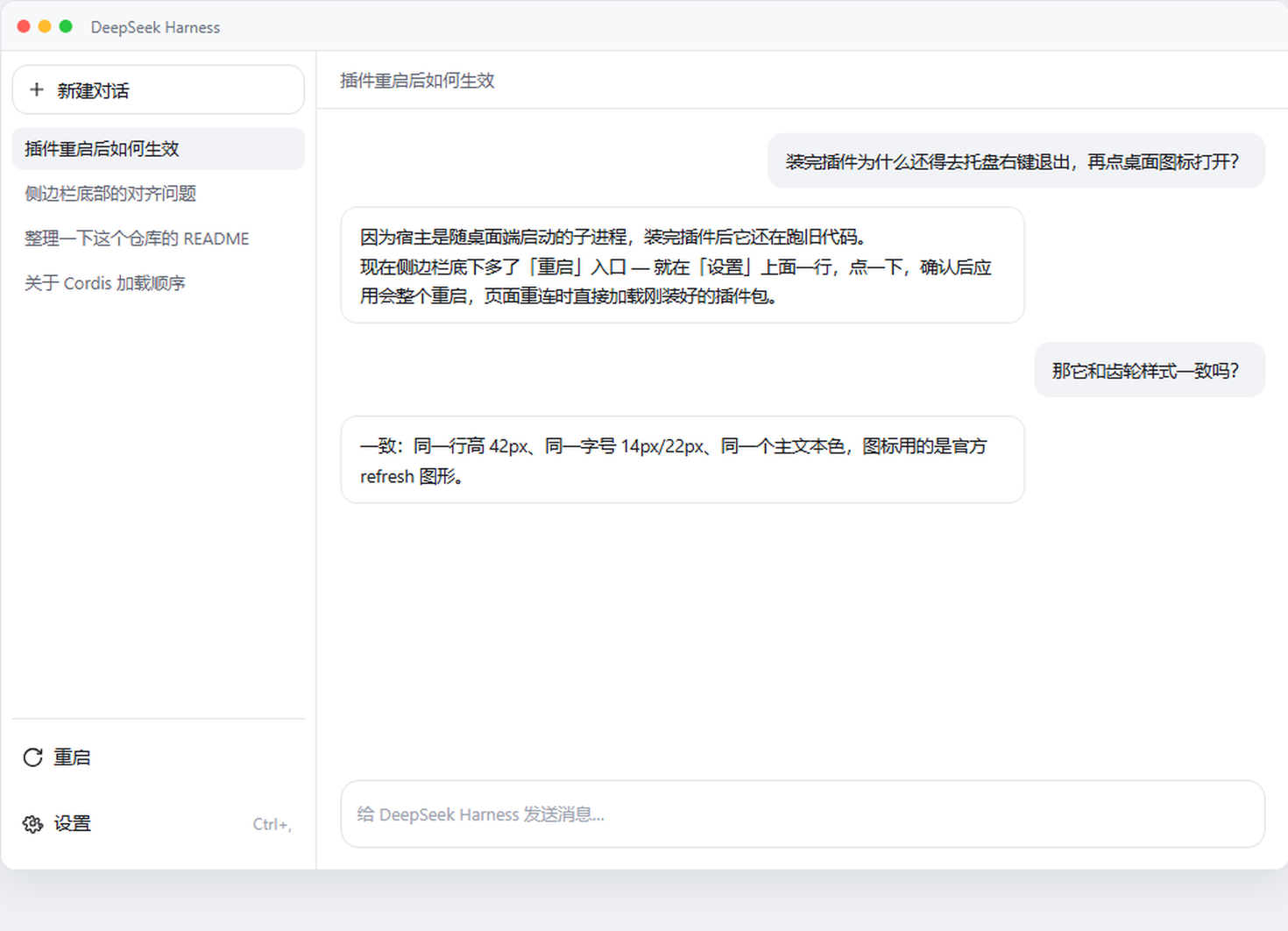
Task: Focus the 给 DeepSeek Harness 发送消息 input box
Action: 803,814
